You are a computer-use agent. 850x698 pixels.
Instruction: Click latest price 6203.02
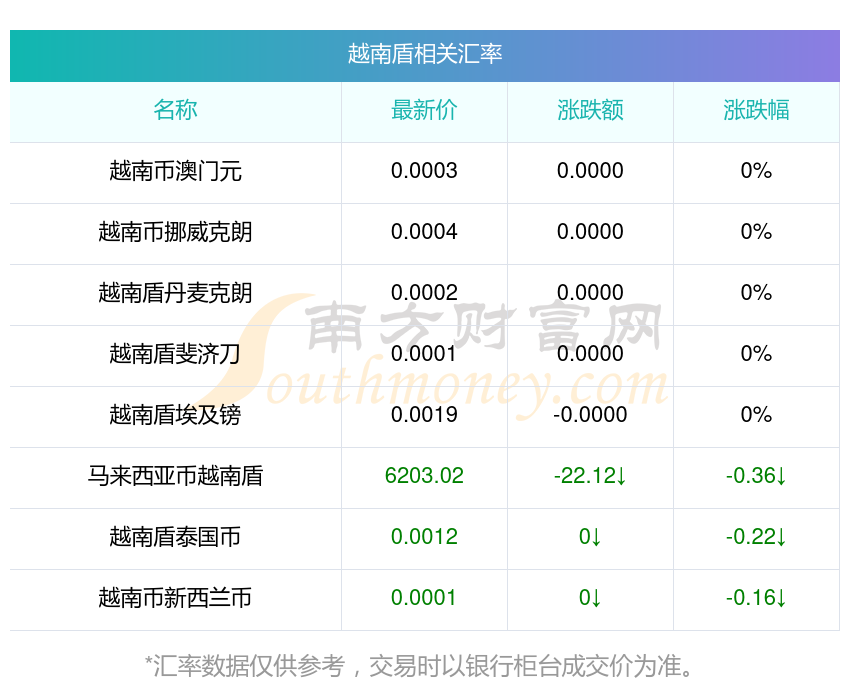pyautogui.click(x=424, y=476)
